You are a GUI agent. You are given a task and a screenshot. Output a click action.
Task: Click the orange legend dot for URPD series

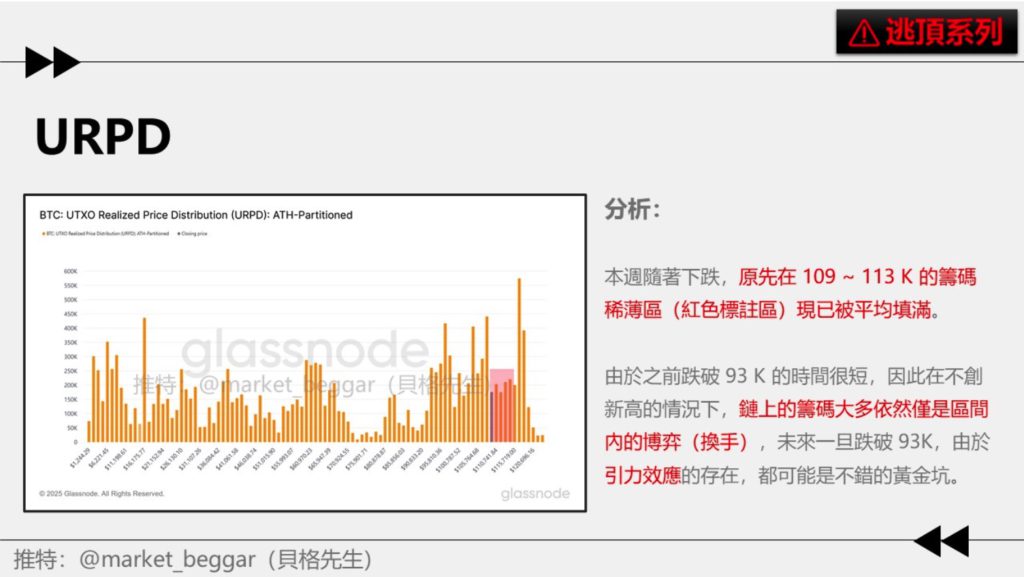(41, 233)
